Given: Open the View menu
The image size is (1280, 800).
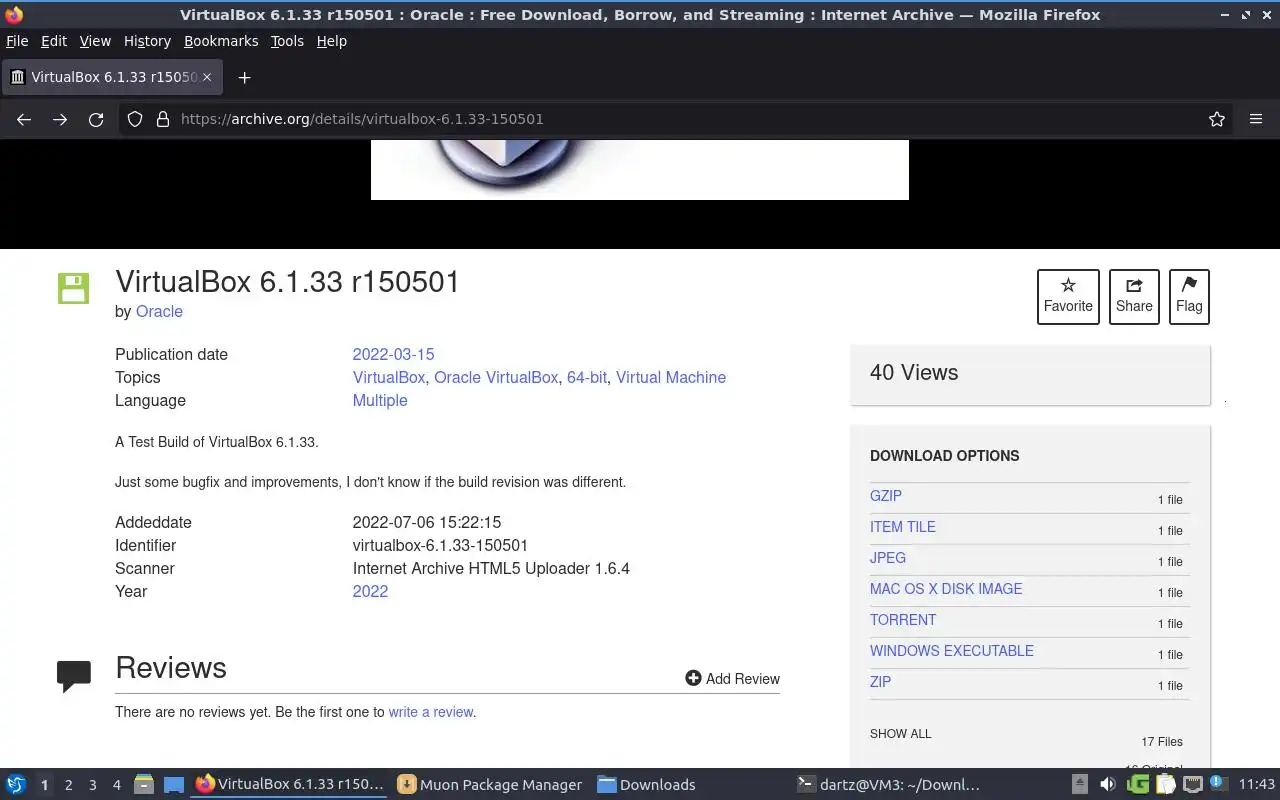Looking at the screenshot, I should [x=95, y=41].
